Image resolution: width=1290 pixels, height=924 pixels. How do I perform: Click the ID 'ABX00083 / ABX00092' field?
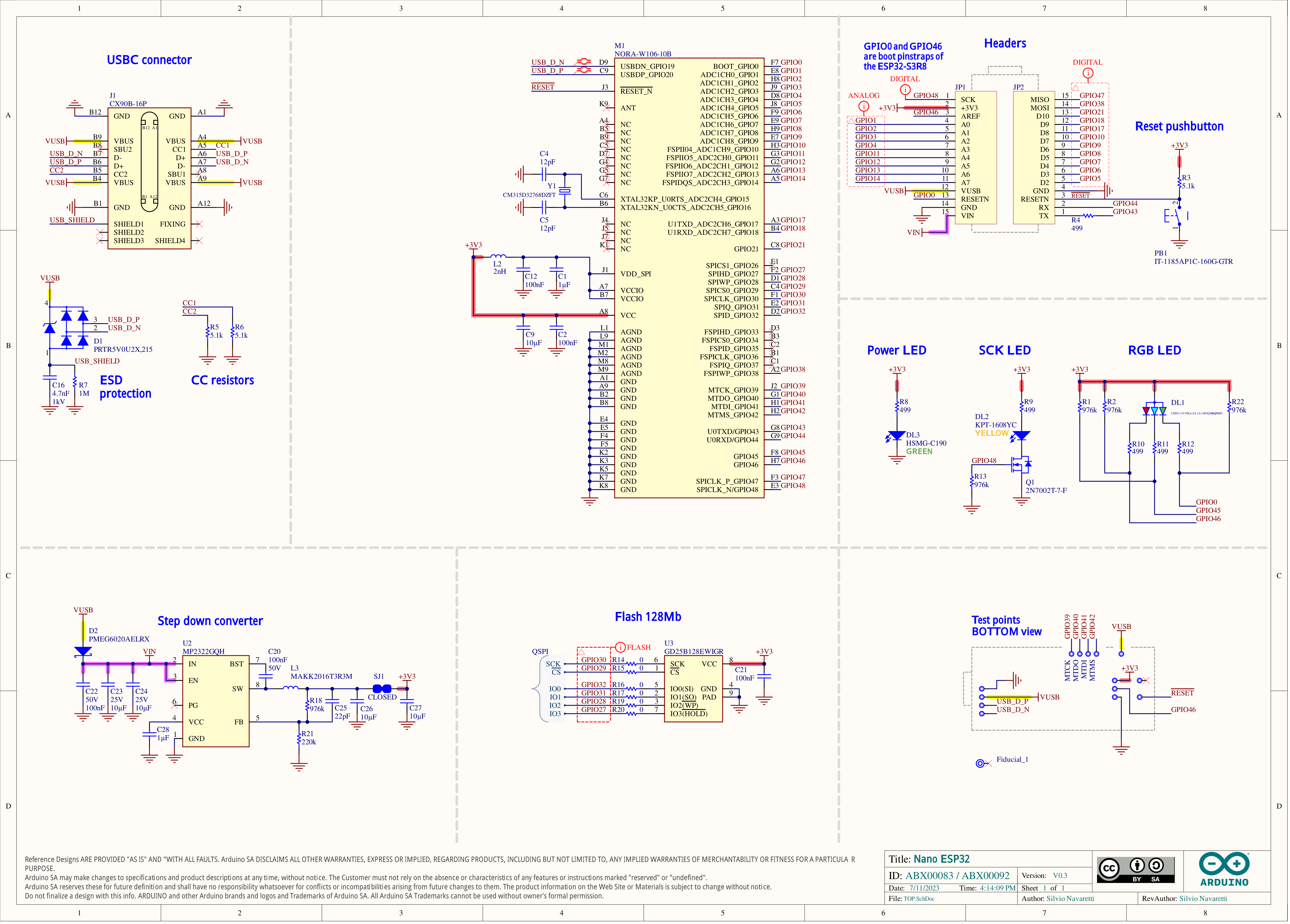(957, 876)
